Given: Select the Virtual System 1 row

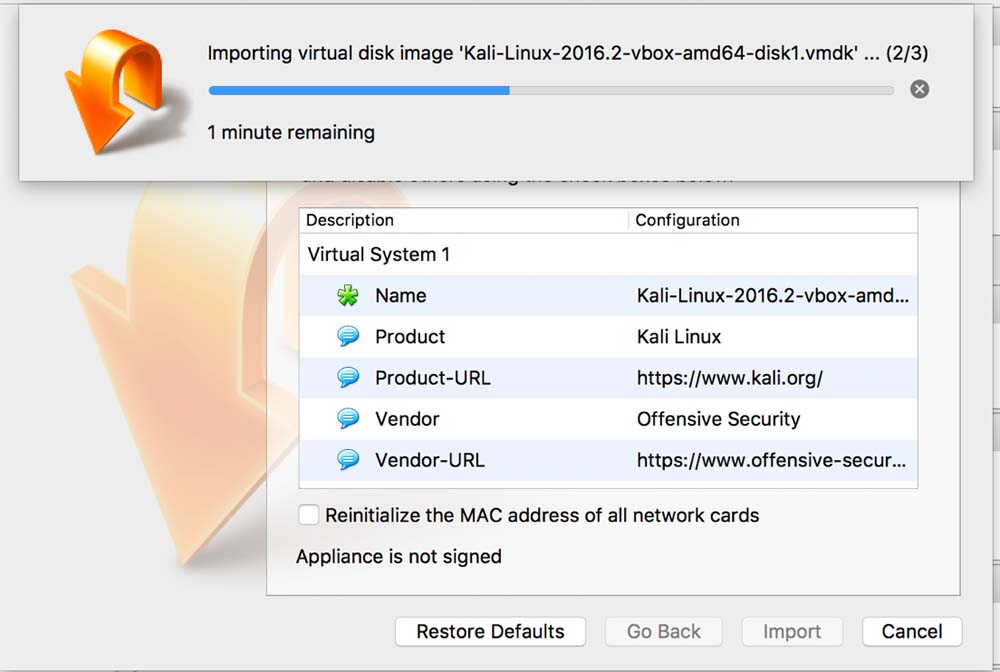Looking at the screenshot, I should (379, 254).
